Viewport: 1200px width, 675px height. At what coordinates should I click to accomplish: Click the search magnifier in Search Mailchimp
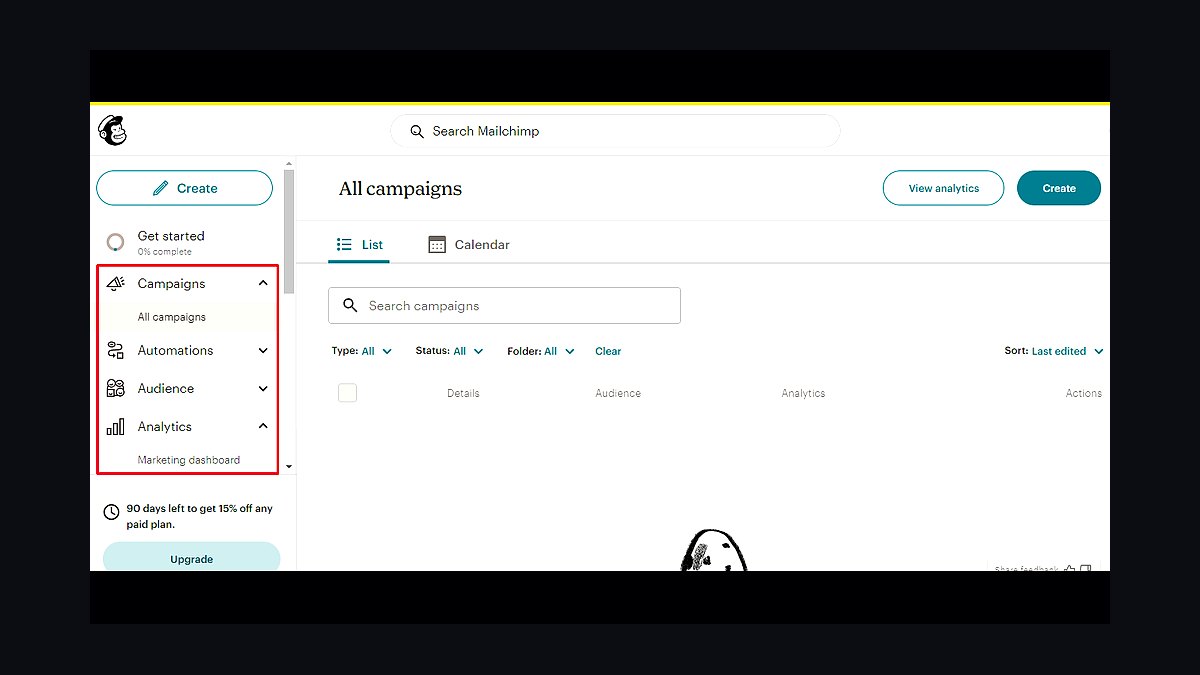(417, 131)
